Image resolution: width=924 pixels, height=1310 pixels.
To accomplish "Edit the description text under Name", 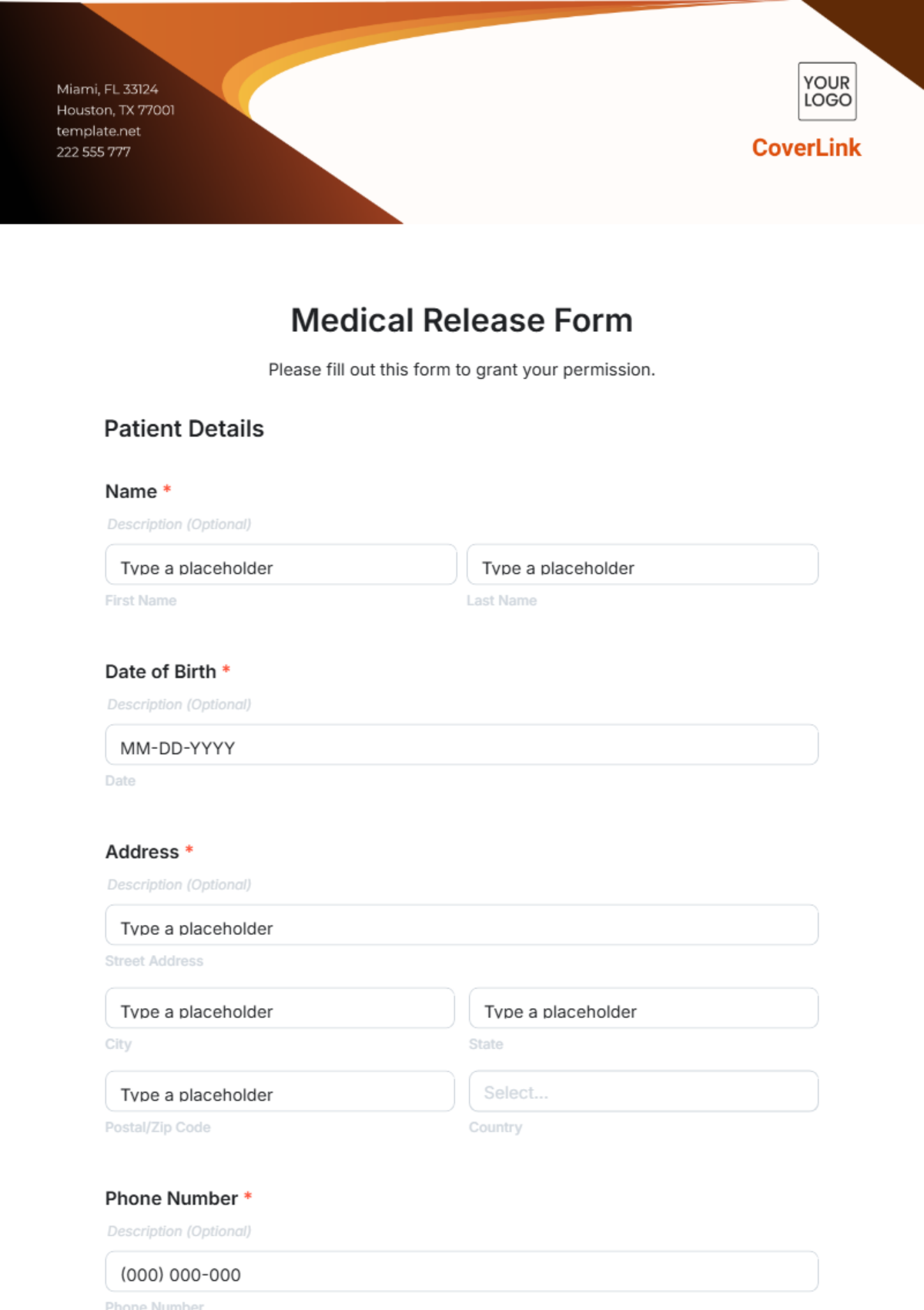I will point(179,524).
